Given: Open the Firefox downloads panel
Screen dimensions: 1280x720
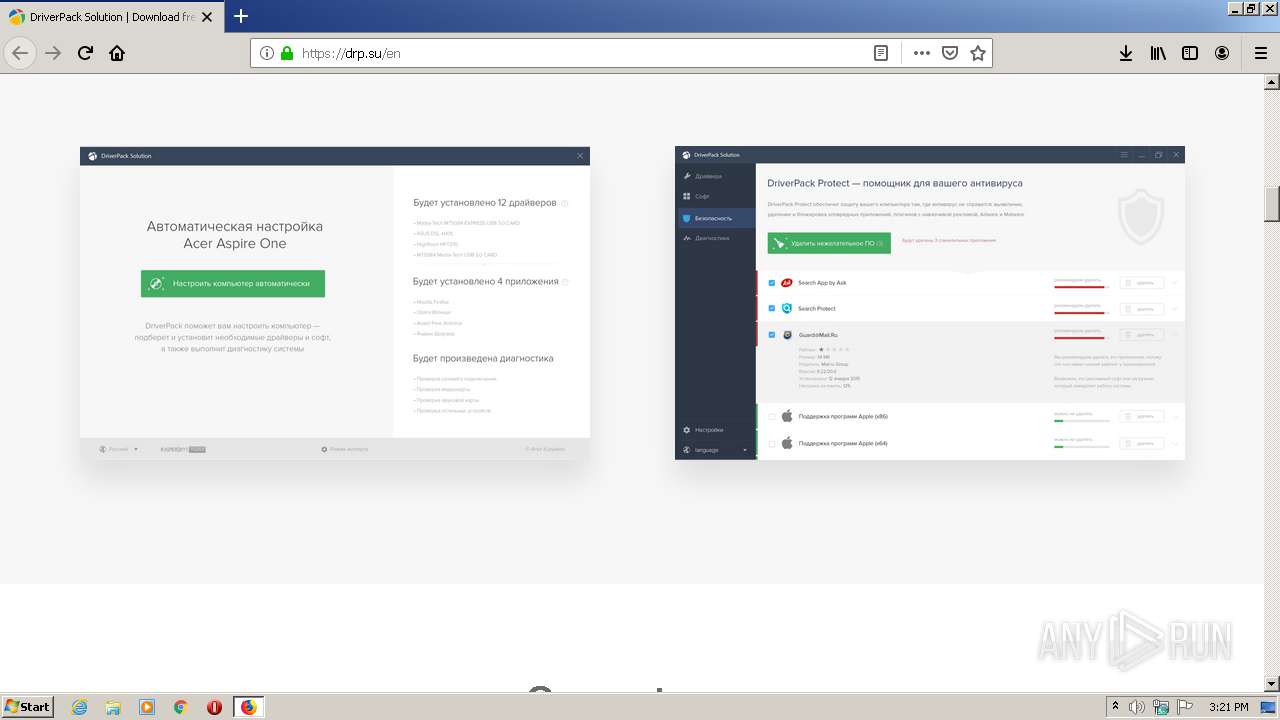Looking at the screenshot, I should click(1126, 53).
